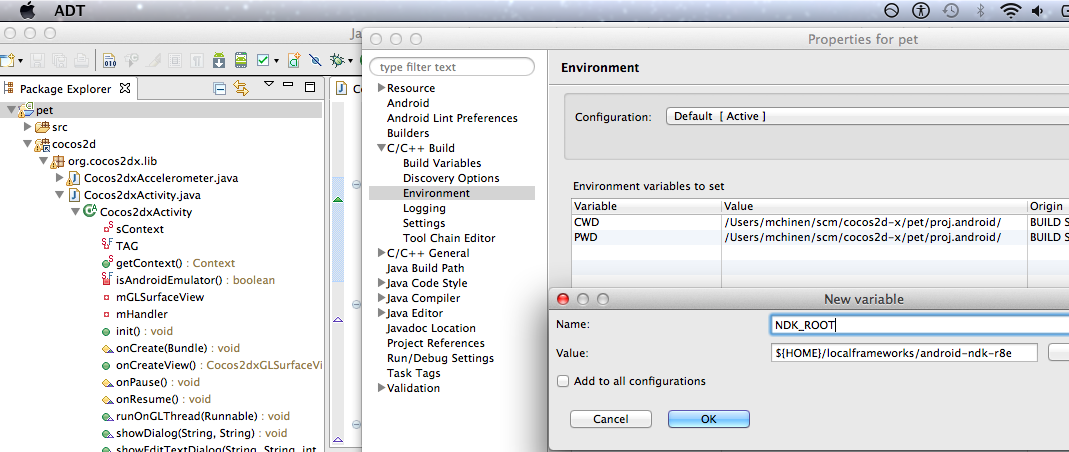Screen dimensions: 1069x452
Task: Click the New wizard toolbar icon
Action: [7, 60]
